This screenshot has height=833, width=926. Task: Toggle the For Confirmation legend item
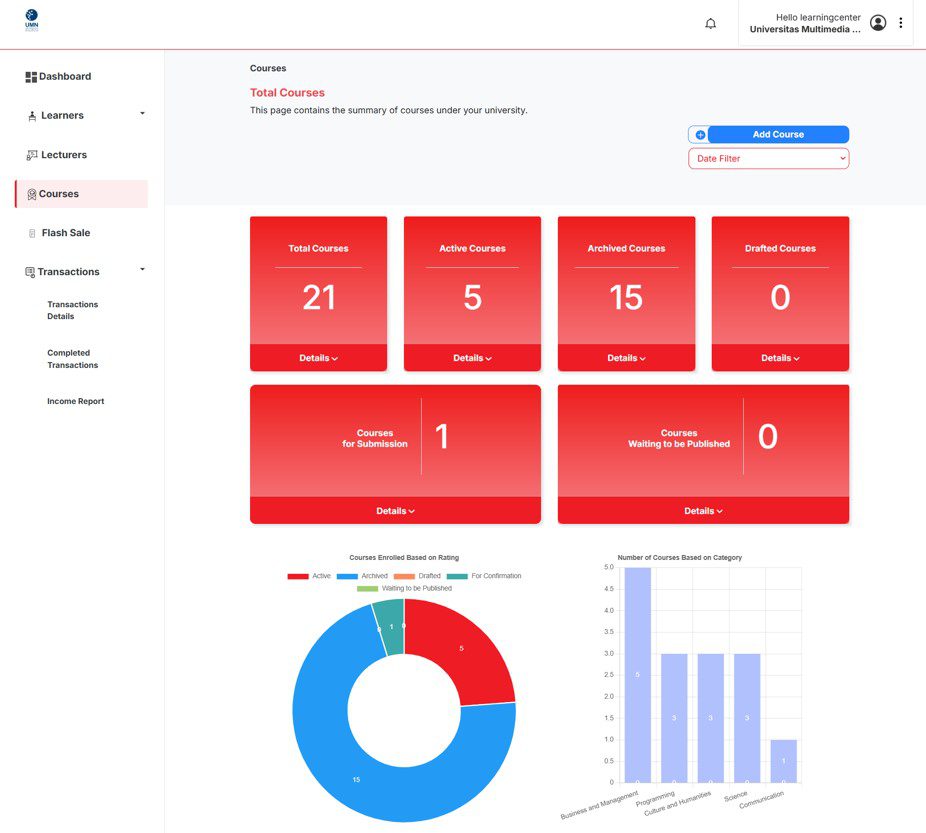[x=484, y=576]
